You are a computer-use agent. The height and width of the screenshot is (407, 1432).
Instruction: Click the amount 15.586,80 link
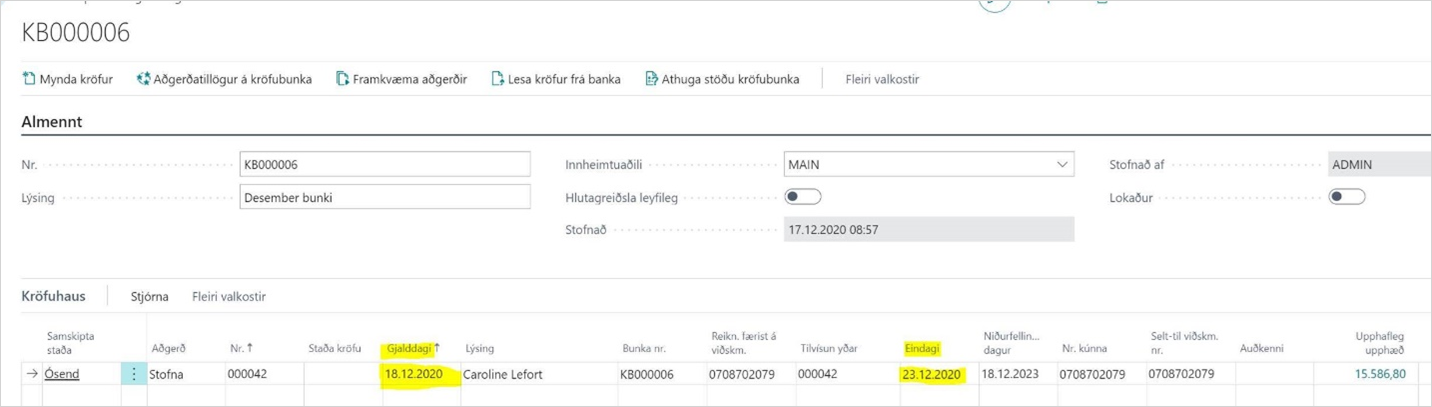(1380, 374)
